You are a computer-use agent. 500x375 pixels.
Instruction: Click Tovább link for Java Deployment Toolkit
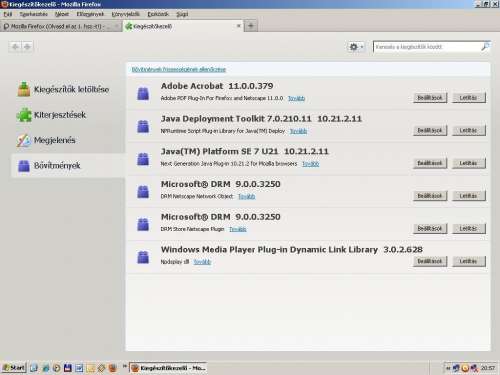[298, 131]
